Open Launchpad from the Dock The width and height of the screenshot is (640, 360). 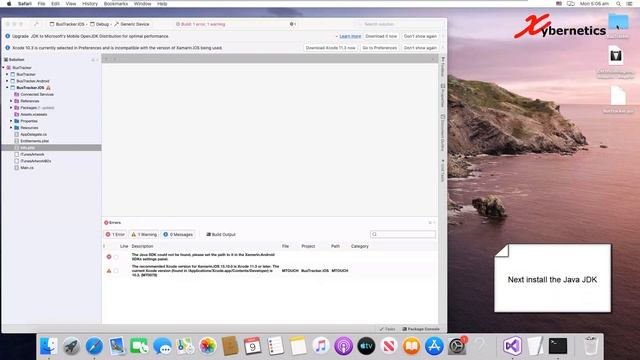coord(71,346)
